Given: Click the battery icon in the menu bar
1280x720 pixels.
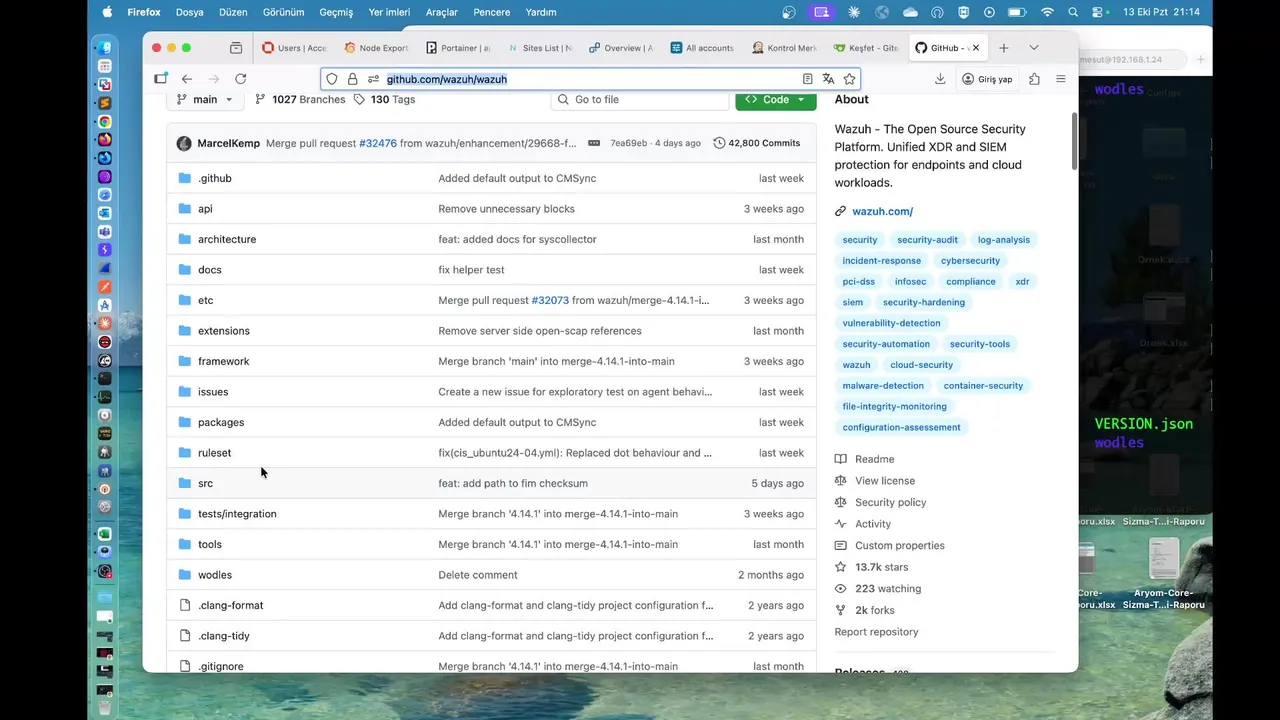Looking at the screenshot, I should [1017, 12].
